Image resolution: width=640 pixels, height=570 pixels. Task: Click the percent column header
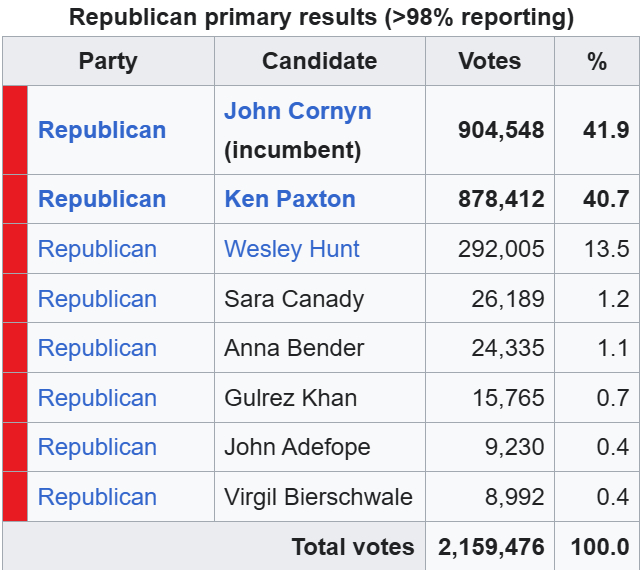597,61
